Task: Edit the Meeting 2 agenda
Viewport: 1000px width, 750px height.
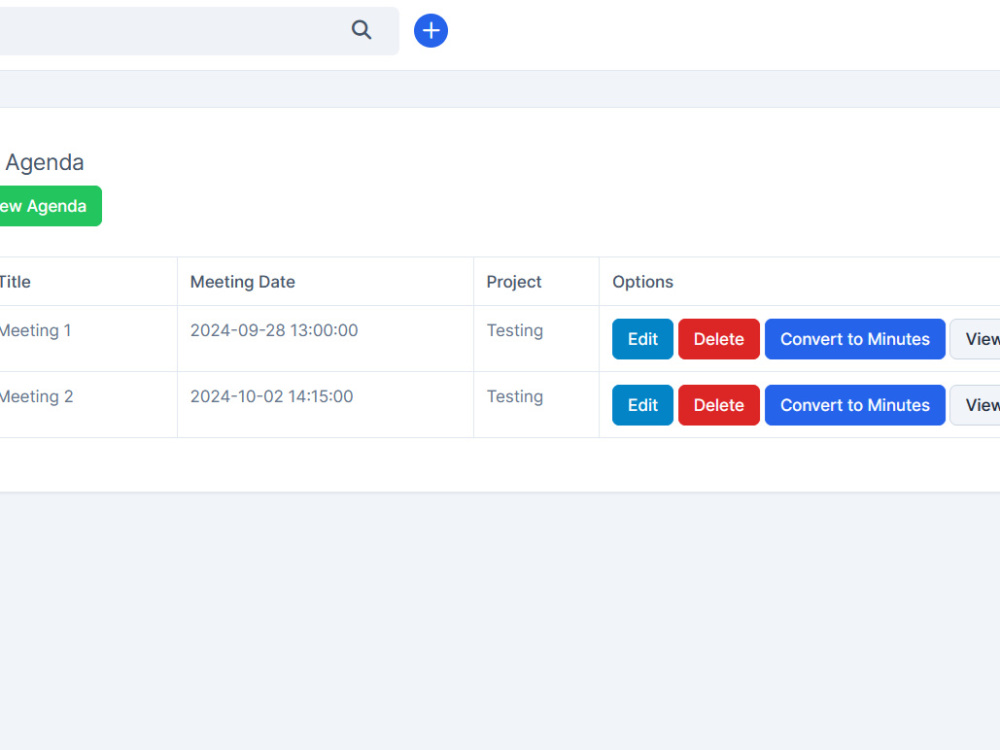Action: (x=642, y=405)
